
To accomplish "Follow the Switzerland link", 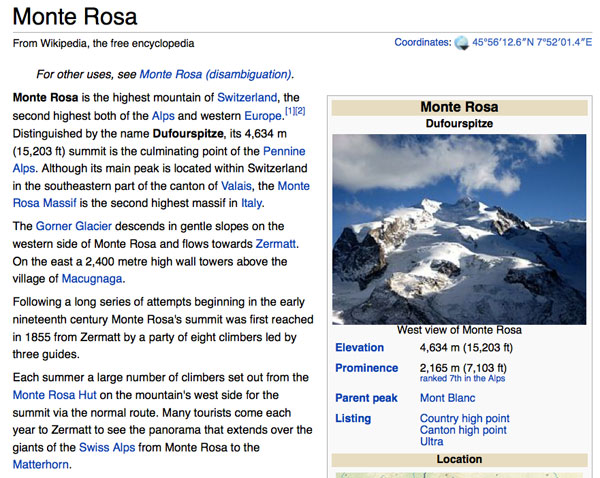I will (247, 98).
